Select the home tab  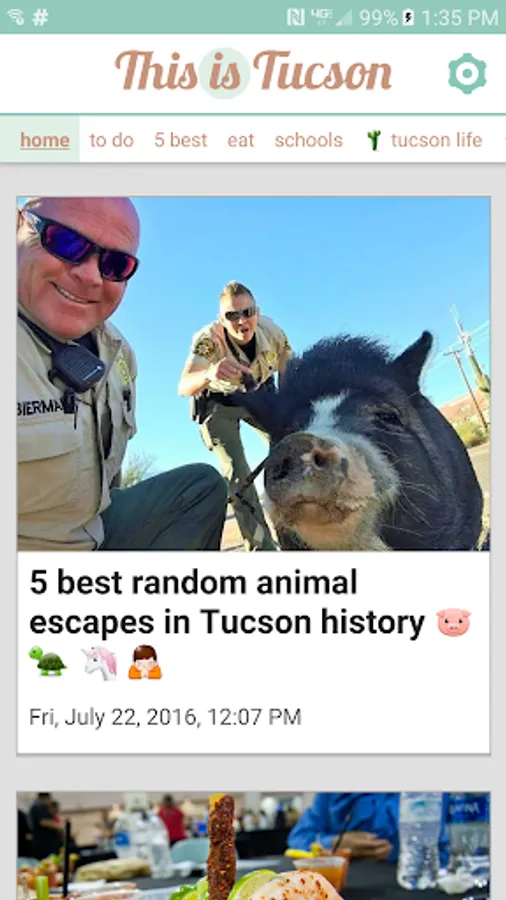click(45, 140)
